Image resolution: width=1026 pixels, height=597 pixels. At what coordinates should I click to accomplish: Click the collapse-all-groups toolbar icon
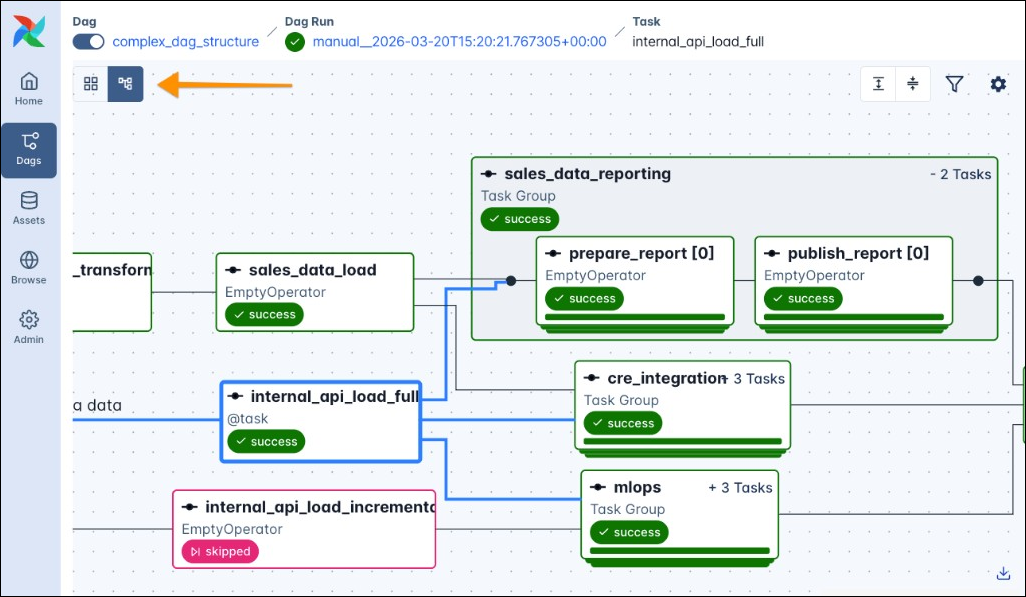point(912,84)
